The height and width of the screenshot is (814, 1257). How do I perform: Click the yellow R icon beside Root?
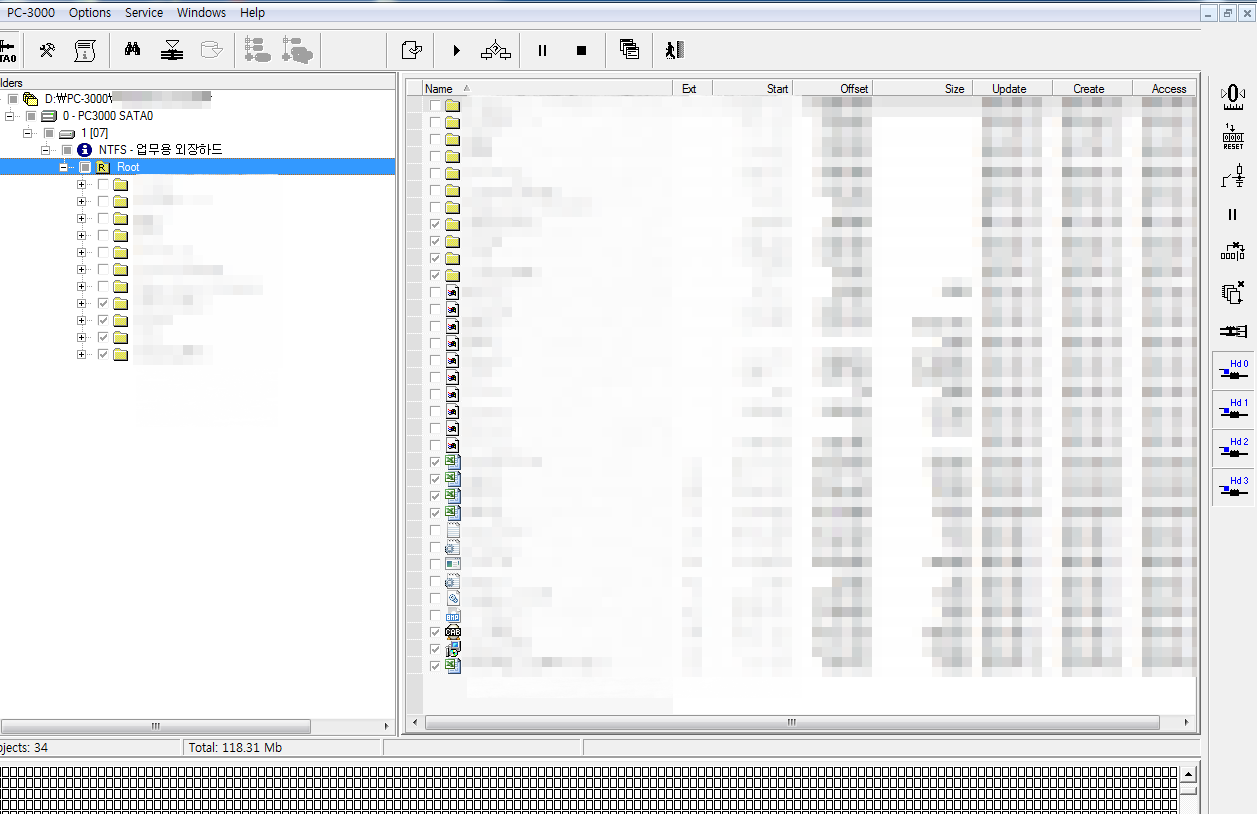[103, 167]
